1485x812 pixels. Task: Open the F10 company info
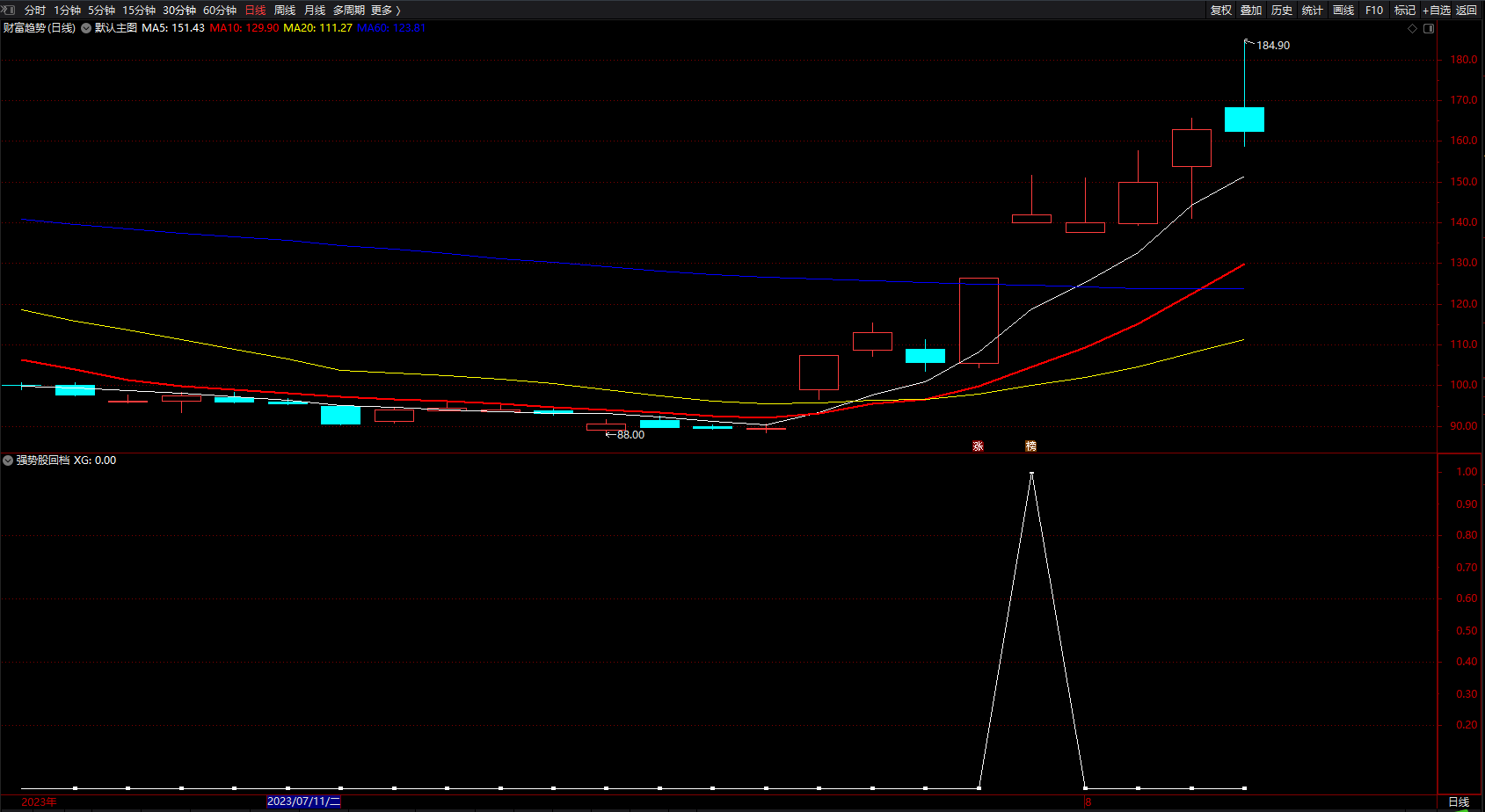(1374, 10)
